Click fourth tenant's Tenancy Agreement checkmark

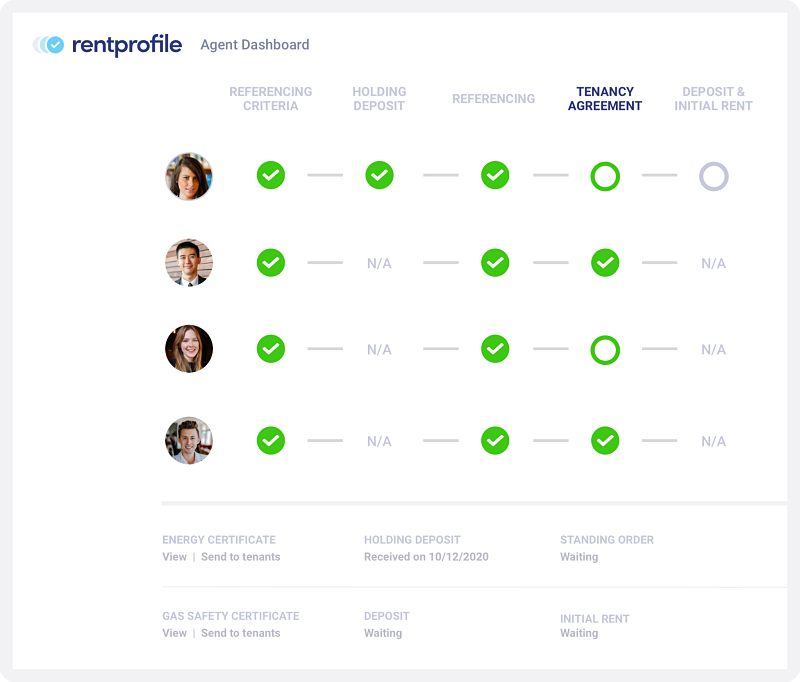click(605, 440)
